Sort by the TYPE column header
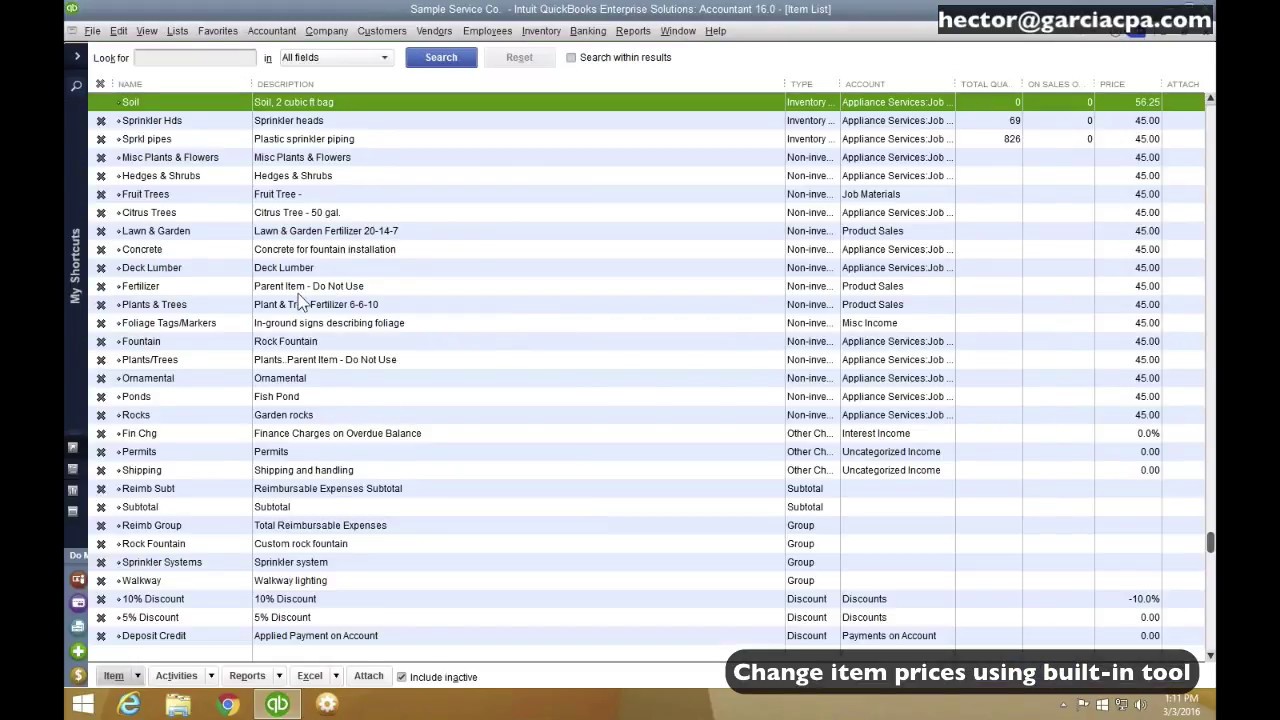This screenshot has width=1280, height=720. click(801, 84)
